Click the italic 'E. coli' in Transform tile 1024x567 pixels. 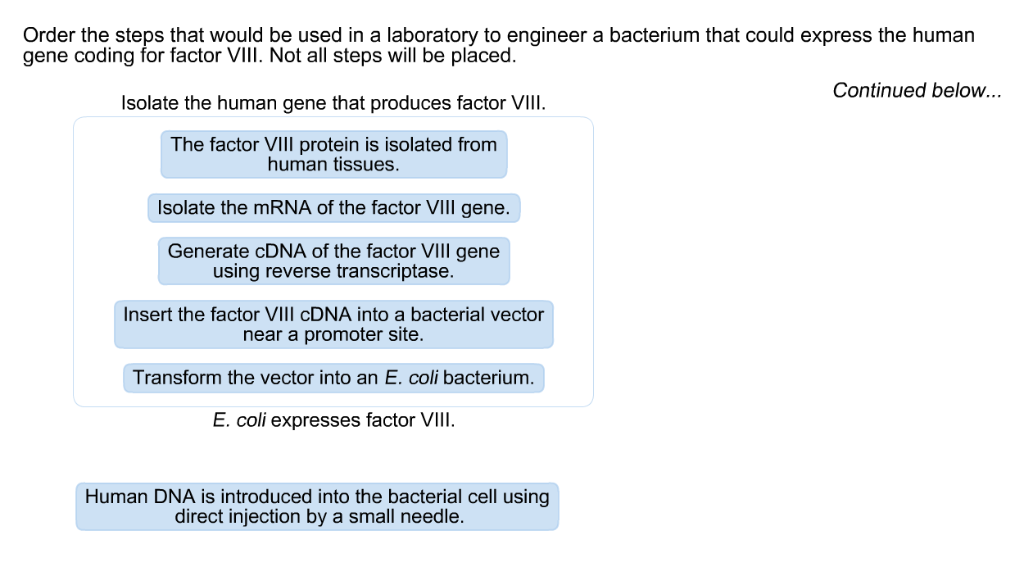pos(411,378)
